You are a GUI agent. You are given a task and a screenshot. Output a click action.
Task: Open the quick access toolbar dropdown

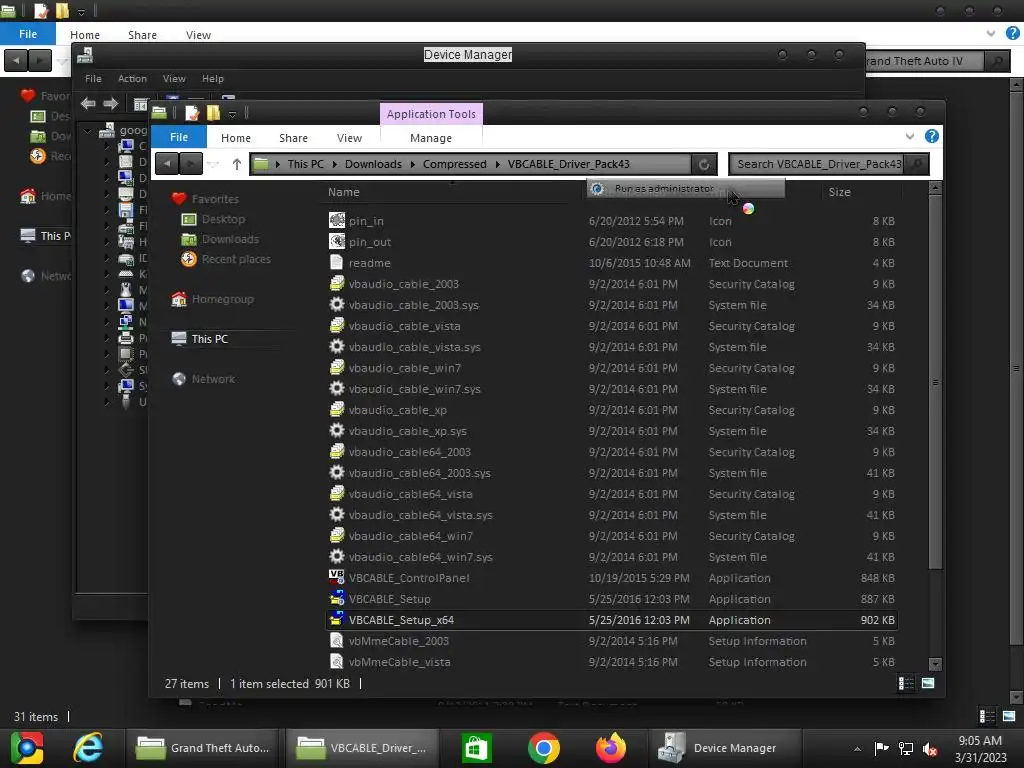(x=232, y=114)
